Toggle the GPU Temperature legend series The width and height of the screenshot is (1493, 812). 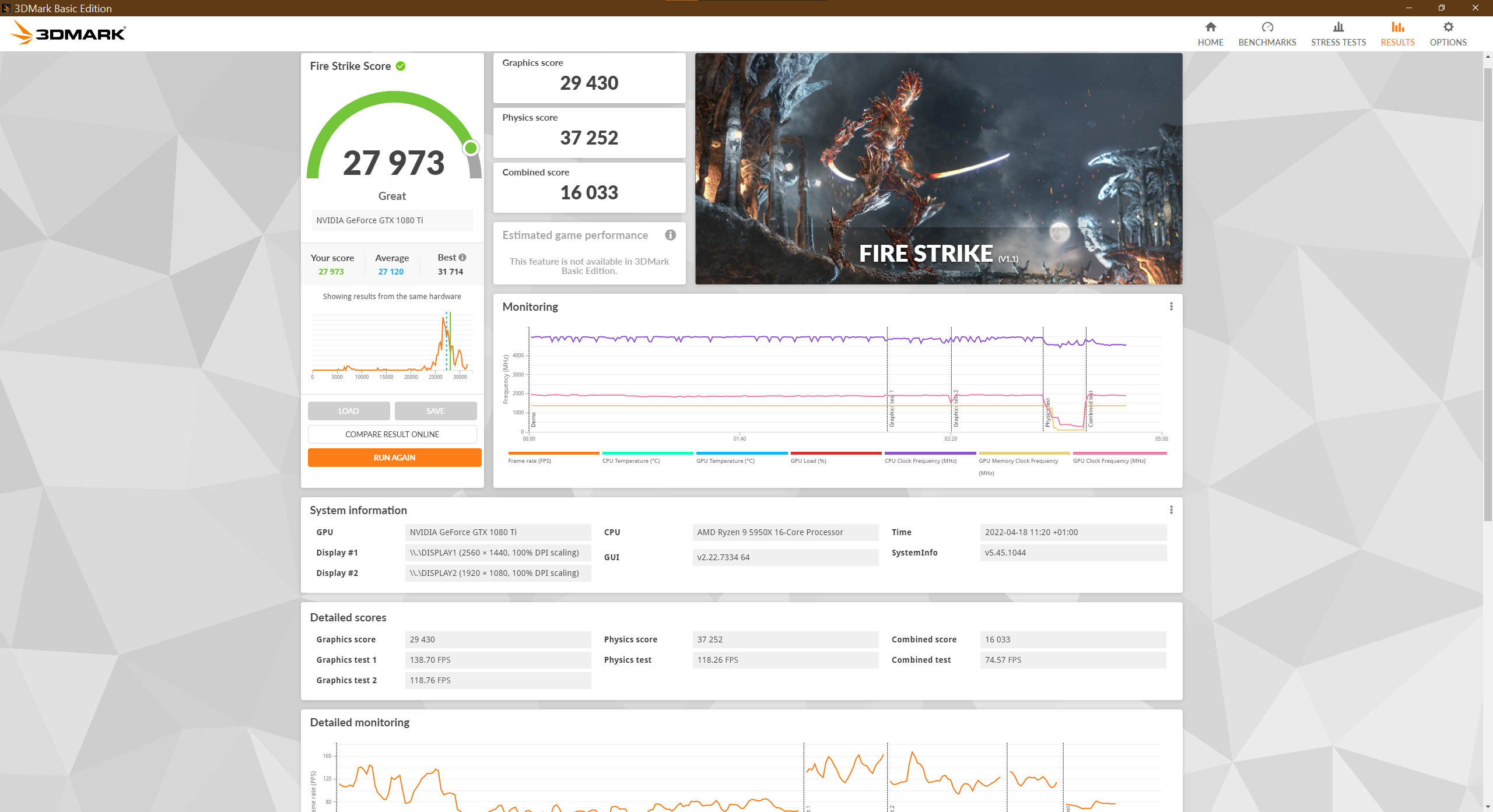point(741,457)
